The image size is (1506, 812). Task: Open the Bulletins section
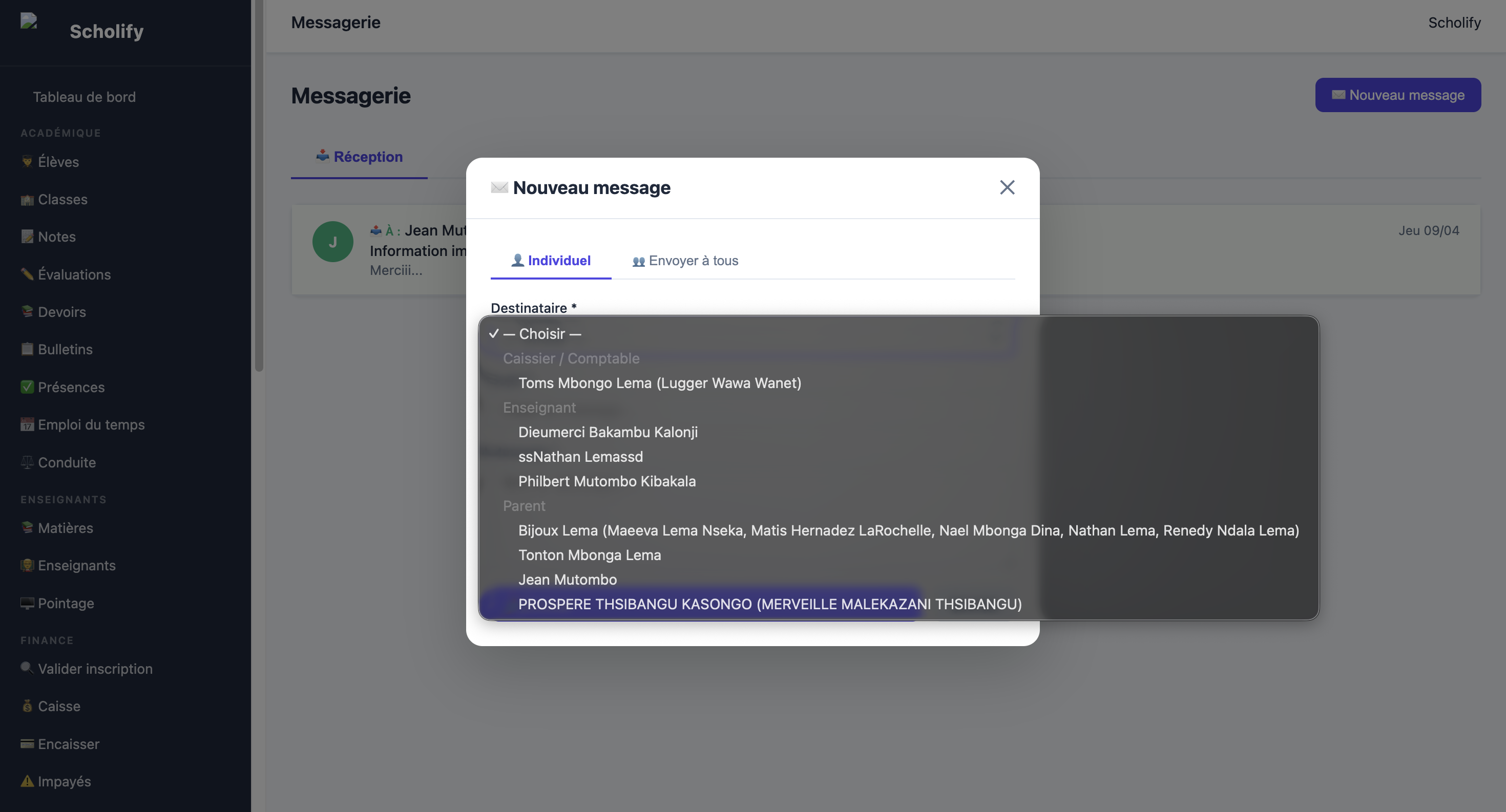(65, 349)
